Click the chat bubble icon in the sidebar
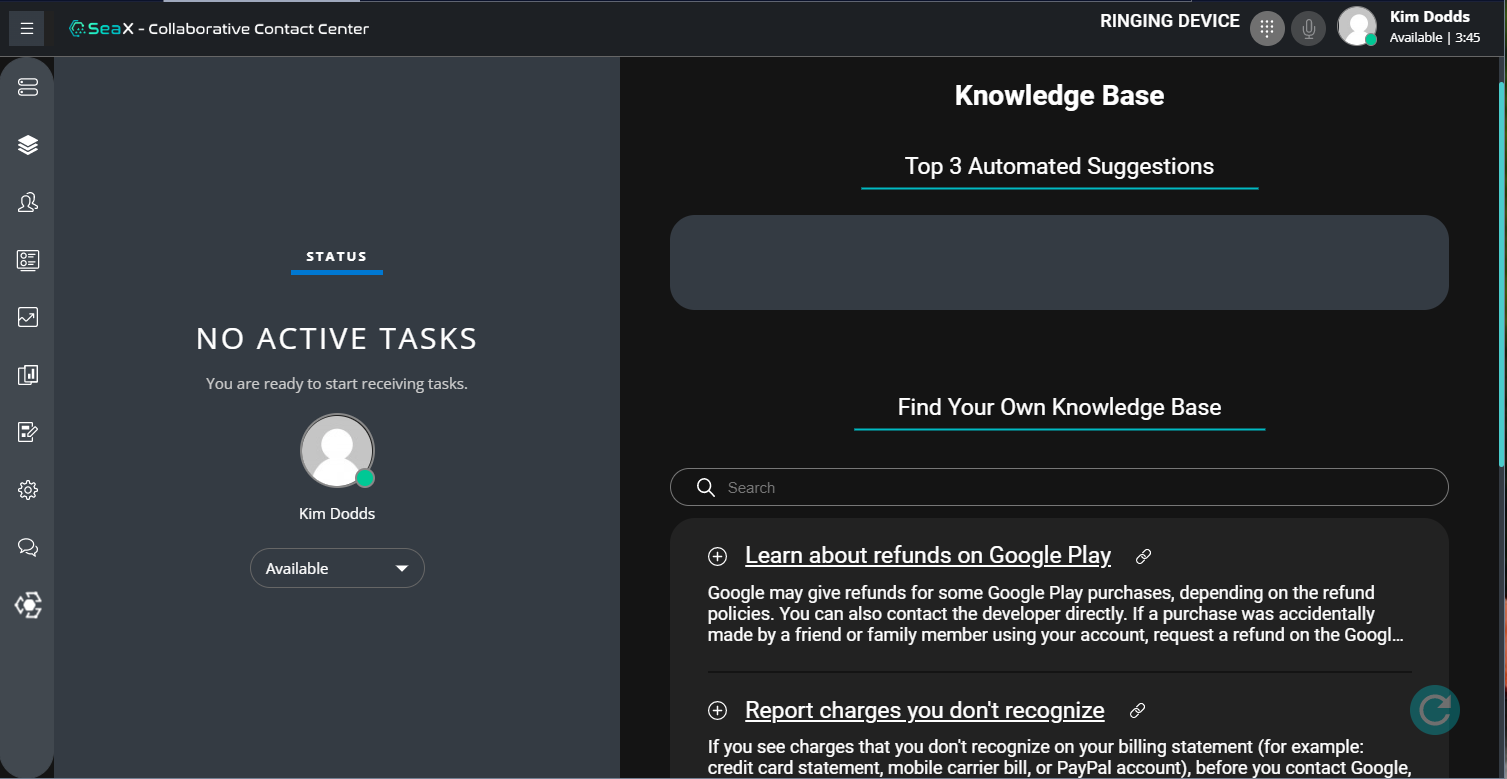Screen dimensions: 1507x779 (27, 547)
